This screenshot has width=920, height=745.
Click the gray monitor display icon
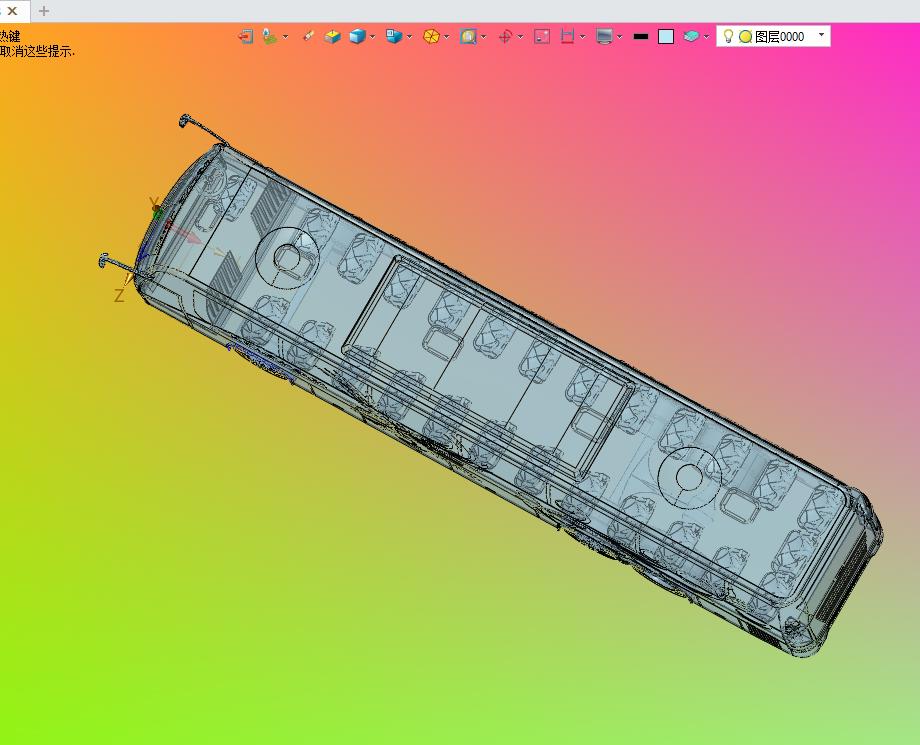604,36
